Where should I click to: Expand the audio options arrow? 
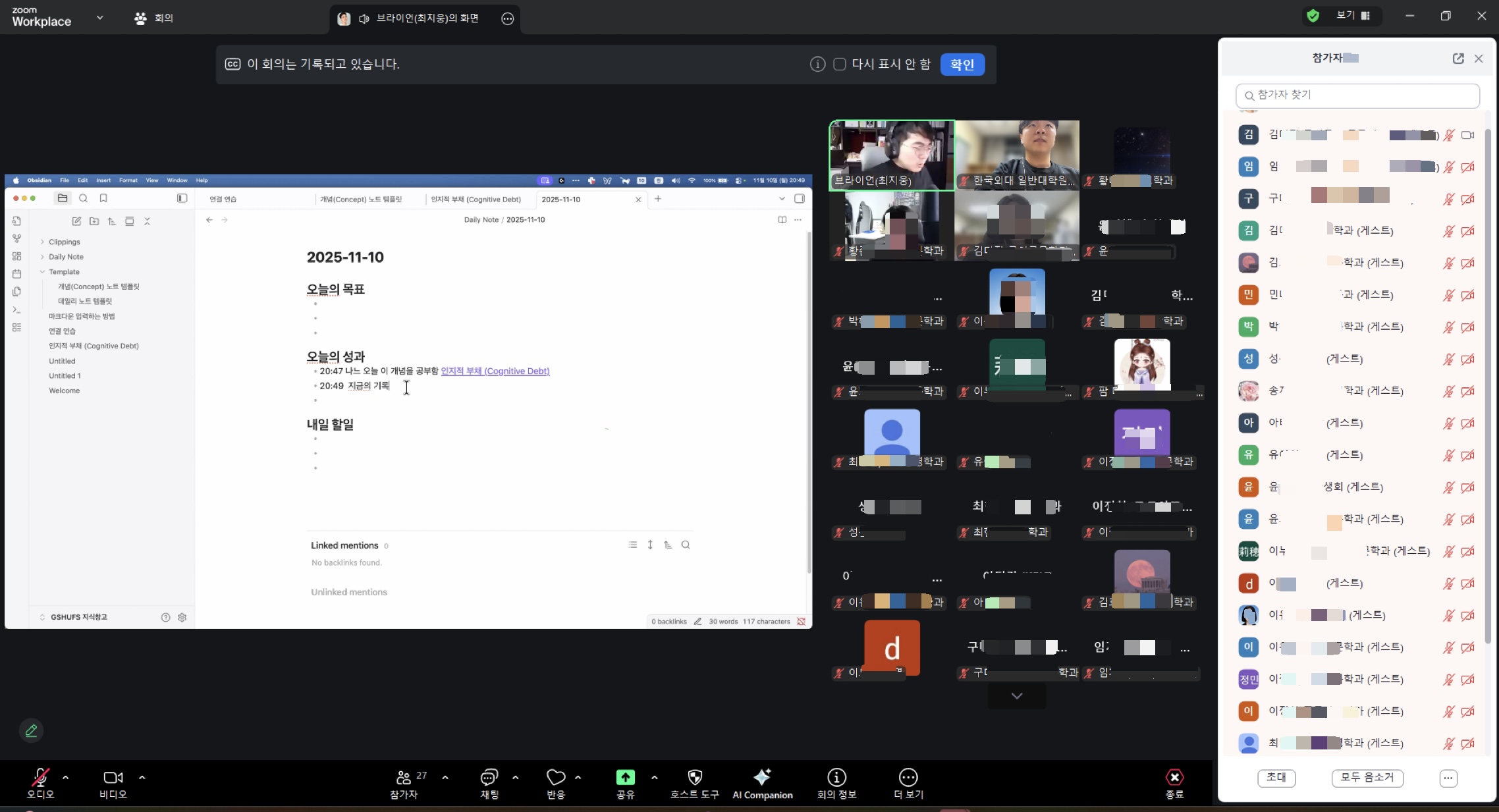tap(65, 778)
